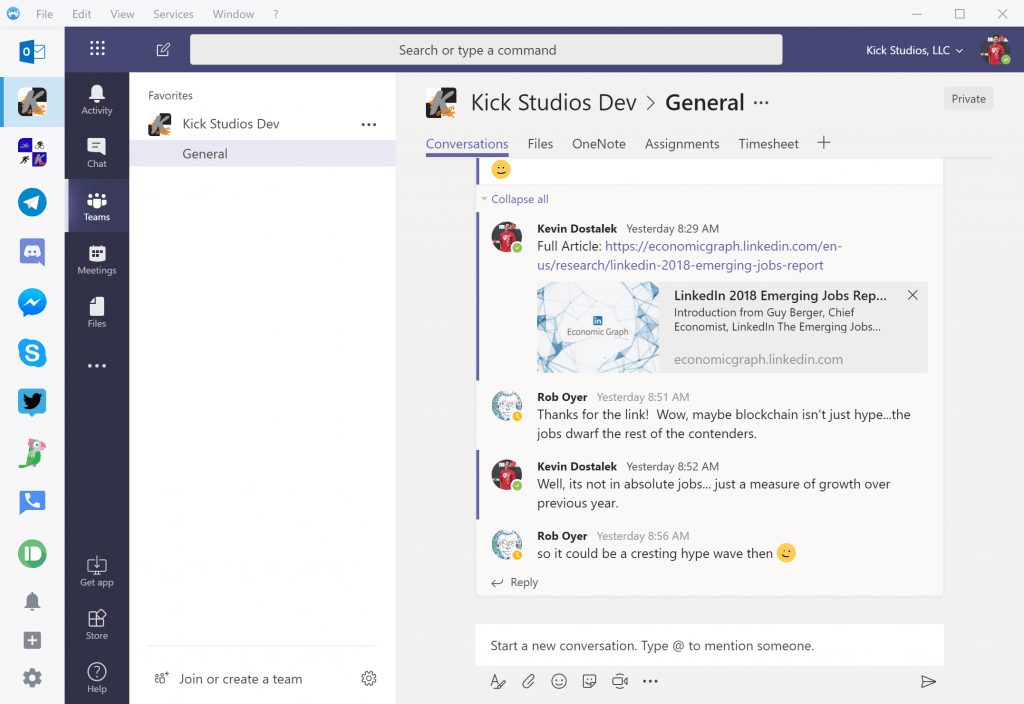
Task: Open the Discord service icon
Action: click(32, 252)
